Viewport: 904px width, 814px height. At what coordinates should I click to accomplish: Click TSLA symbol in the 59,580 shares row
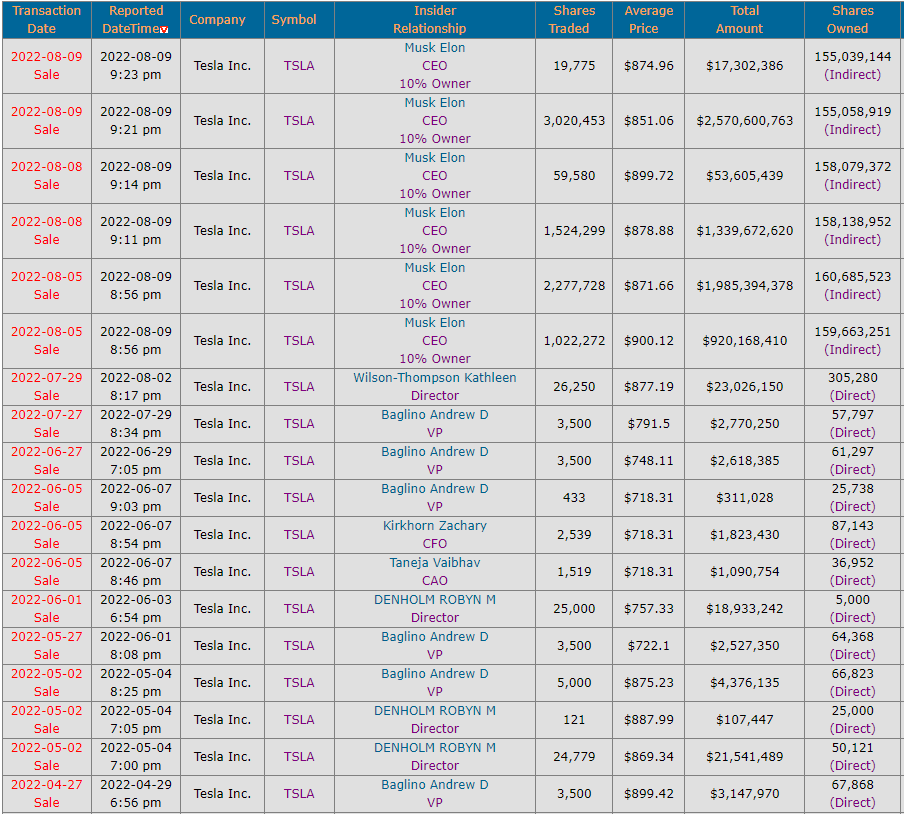coord(299,176)
